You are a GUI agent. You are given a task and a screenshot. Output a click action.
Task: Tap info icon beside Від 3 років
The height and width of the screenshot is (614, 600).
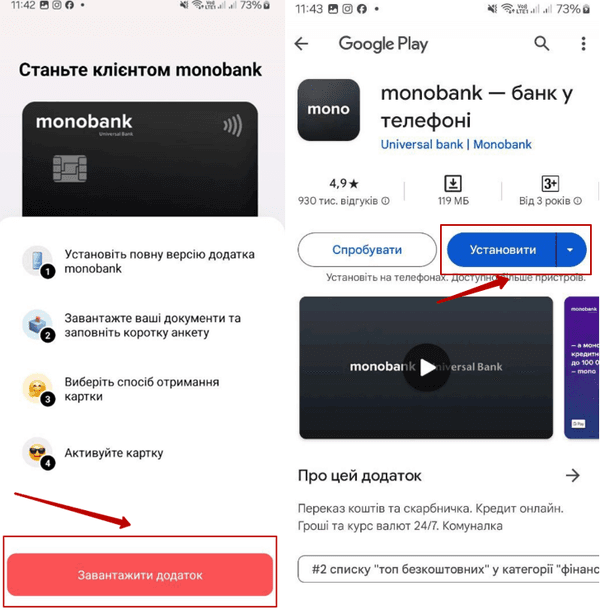[578, 201]
